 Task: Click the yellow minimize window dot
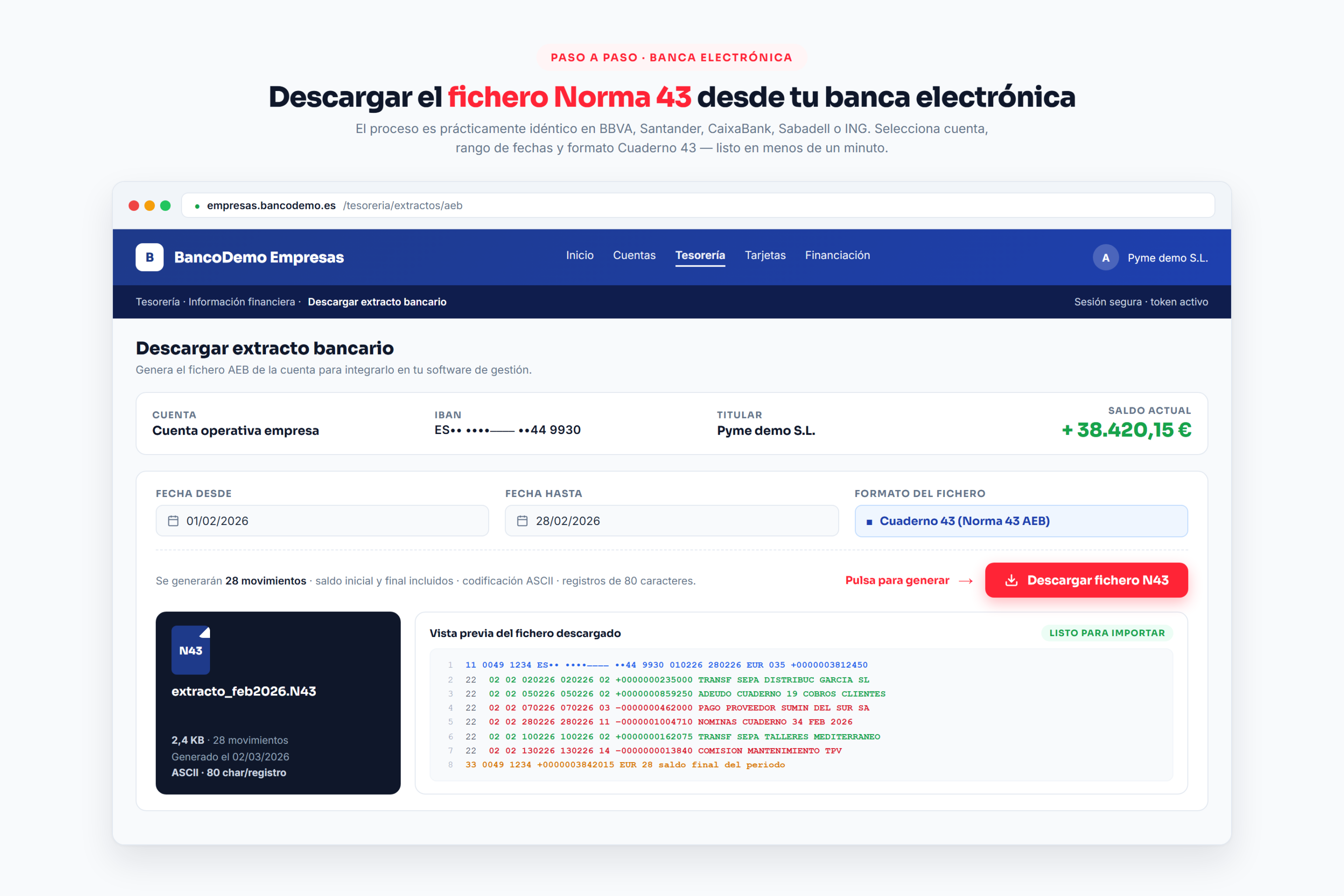[150, 206]
